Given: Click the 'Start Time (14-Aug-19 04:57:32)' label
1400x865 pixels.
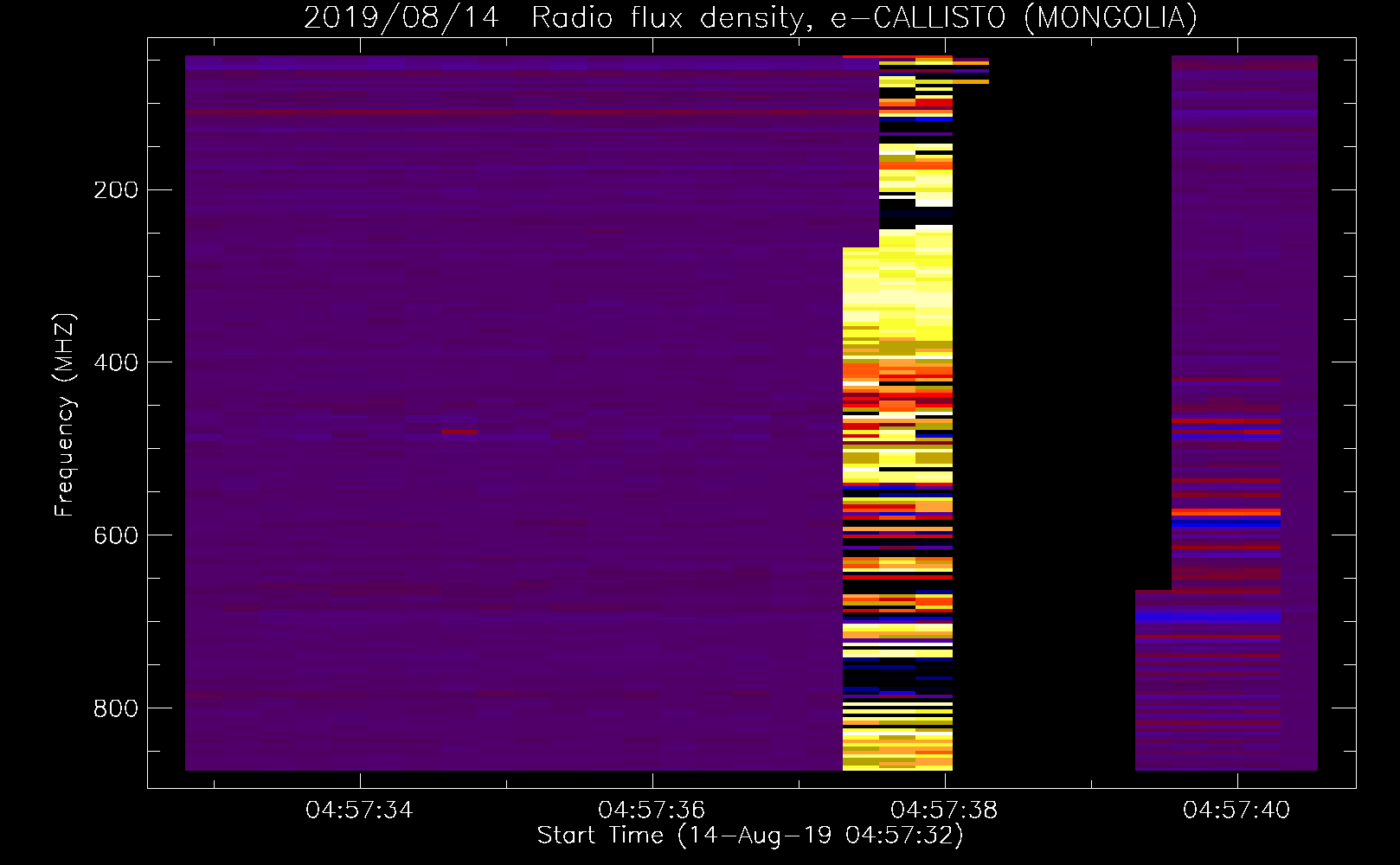Looking at the screenshot, I should 750,836.
